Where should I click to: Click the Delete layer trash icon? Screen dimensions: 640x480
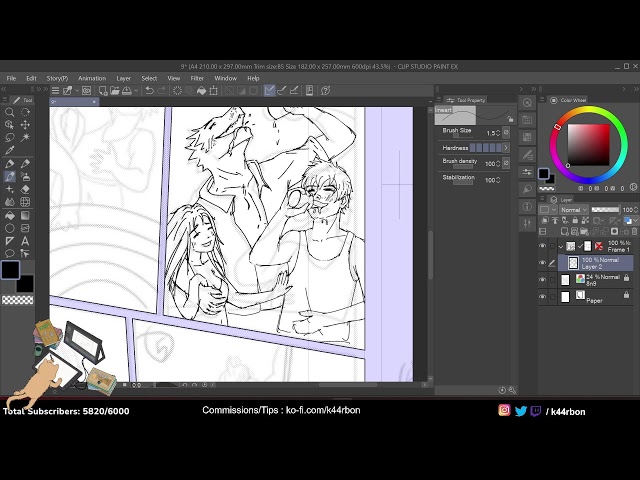(635, 231)
